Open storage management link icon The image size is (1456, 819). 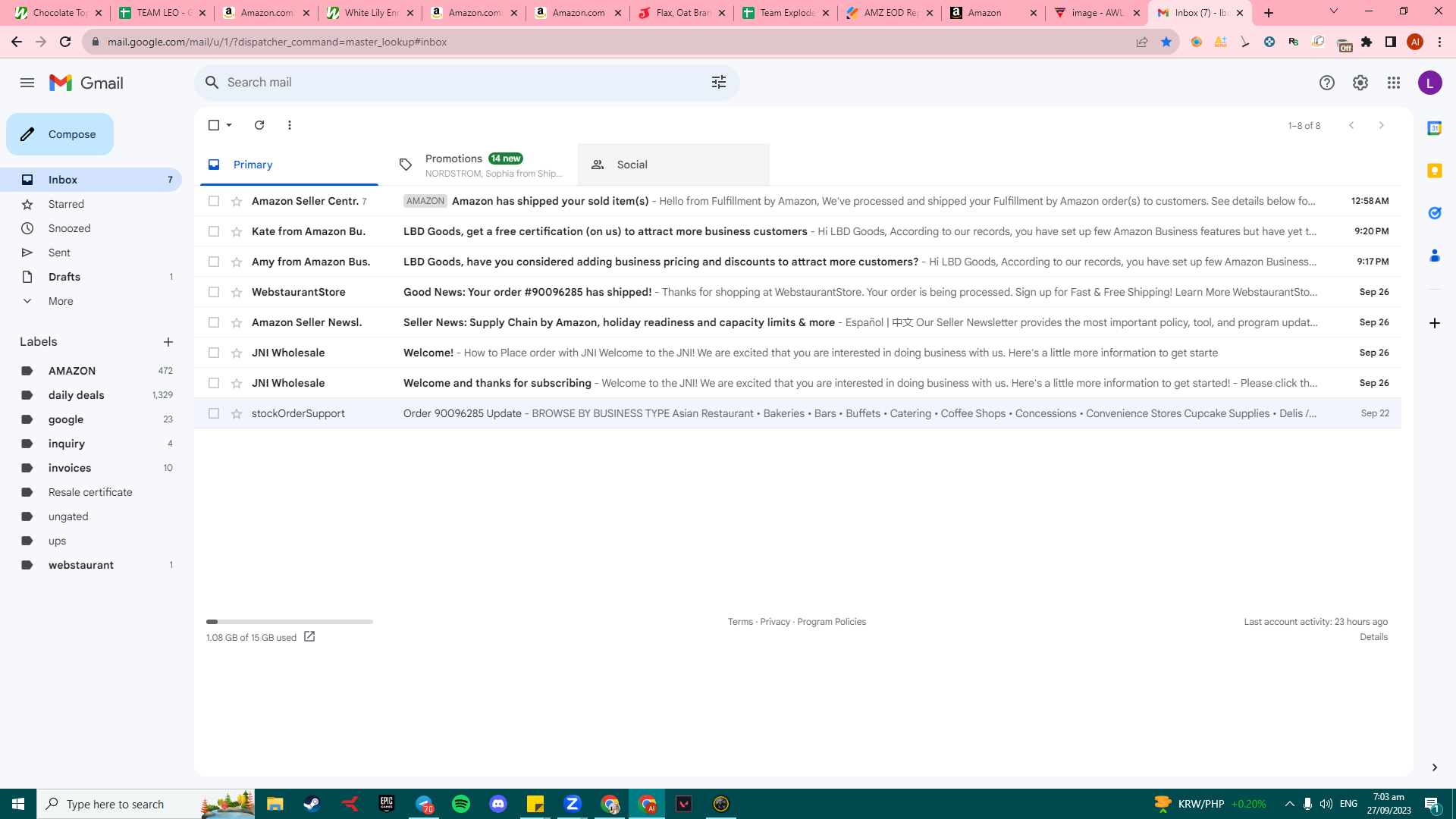[309, 637]
